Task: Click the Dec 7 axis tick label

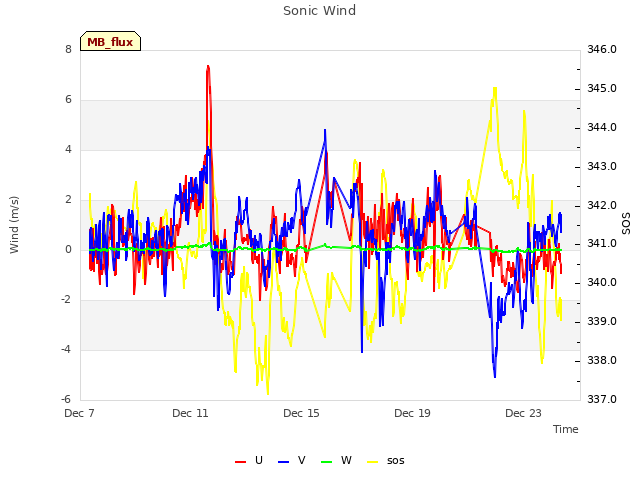Action: pos(79,413)
